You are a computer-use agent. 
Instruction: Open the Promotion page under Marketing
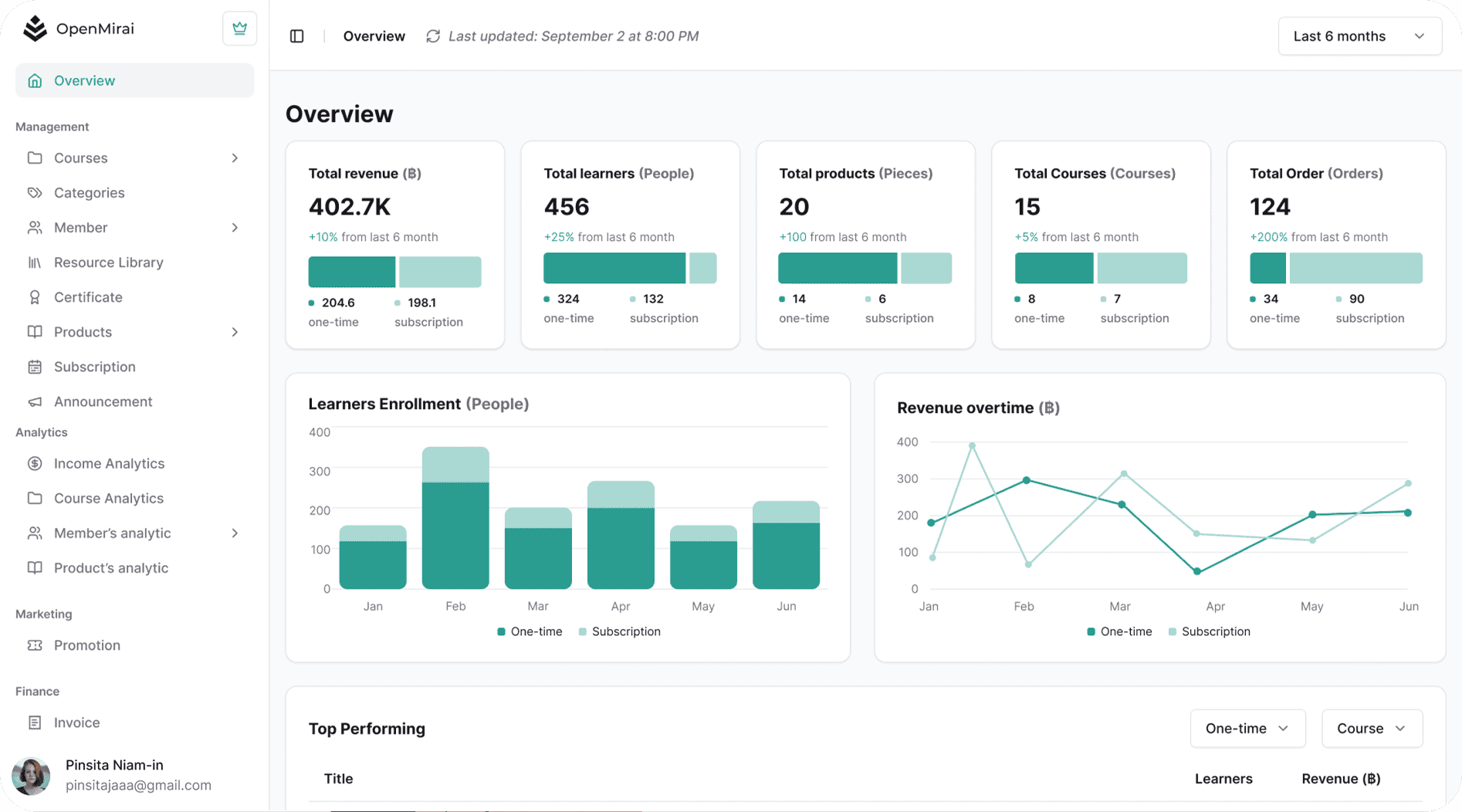[x=86, y=645]
